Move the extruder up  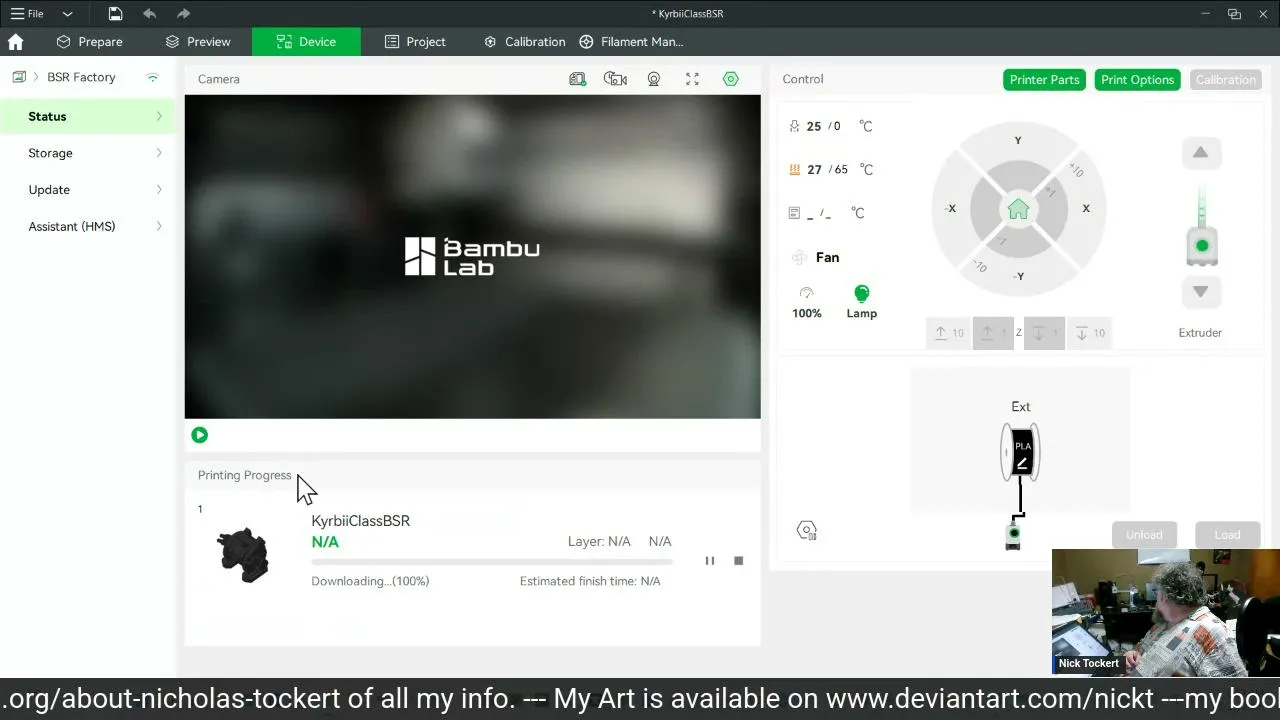pos(1201,152)
